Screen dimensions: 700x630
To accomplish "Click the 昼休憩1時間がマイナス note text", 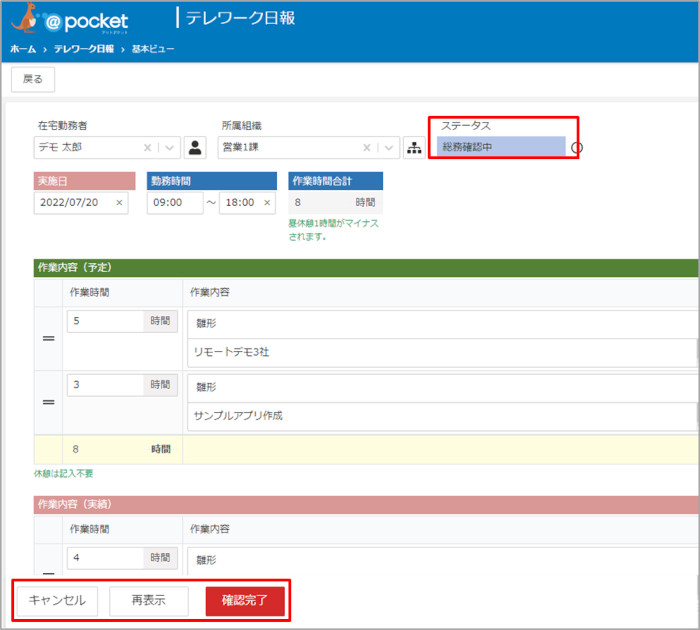I will [333, 230].
